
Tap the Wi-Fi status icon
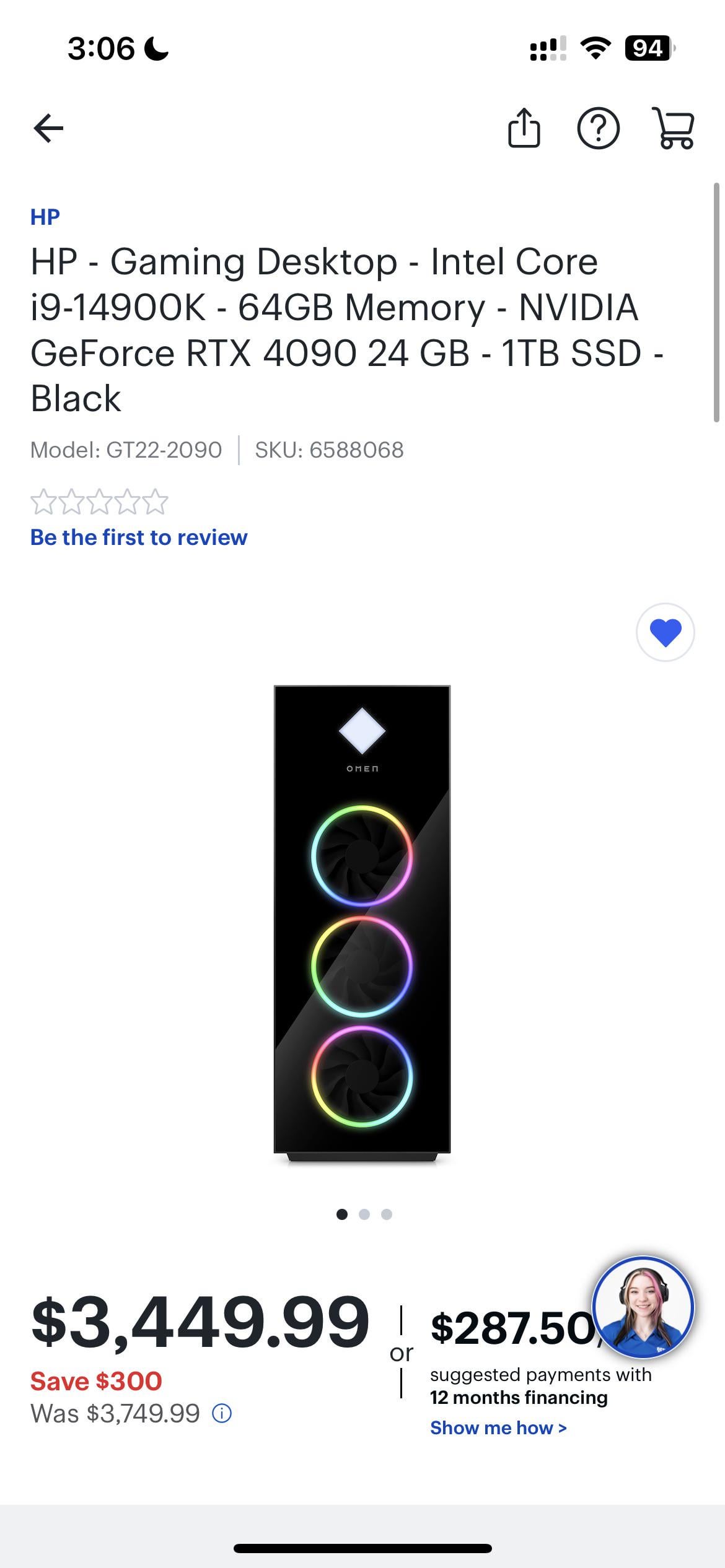click(595, 48)
